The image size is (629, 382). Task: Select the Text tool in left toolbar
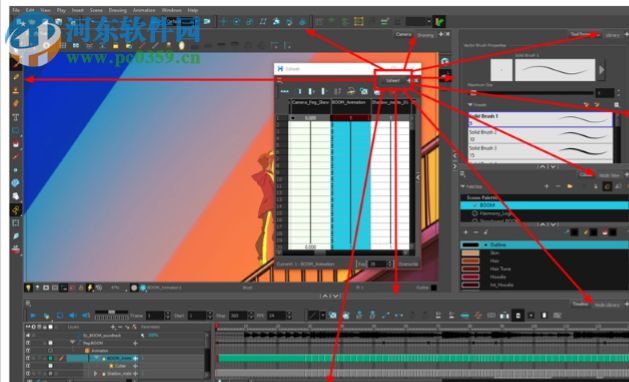(16, 117)
